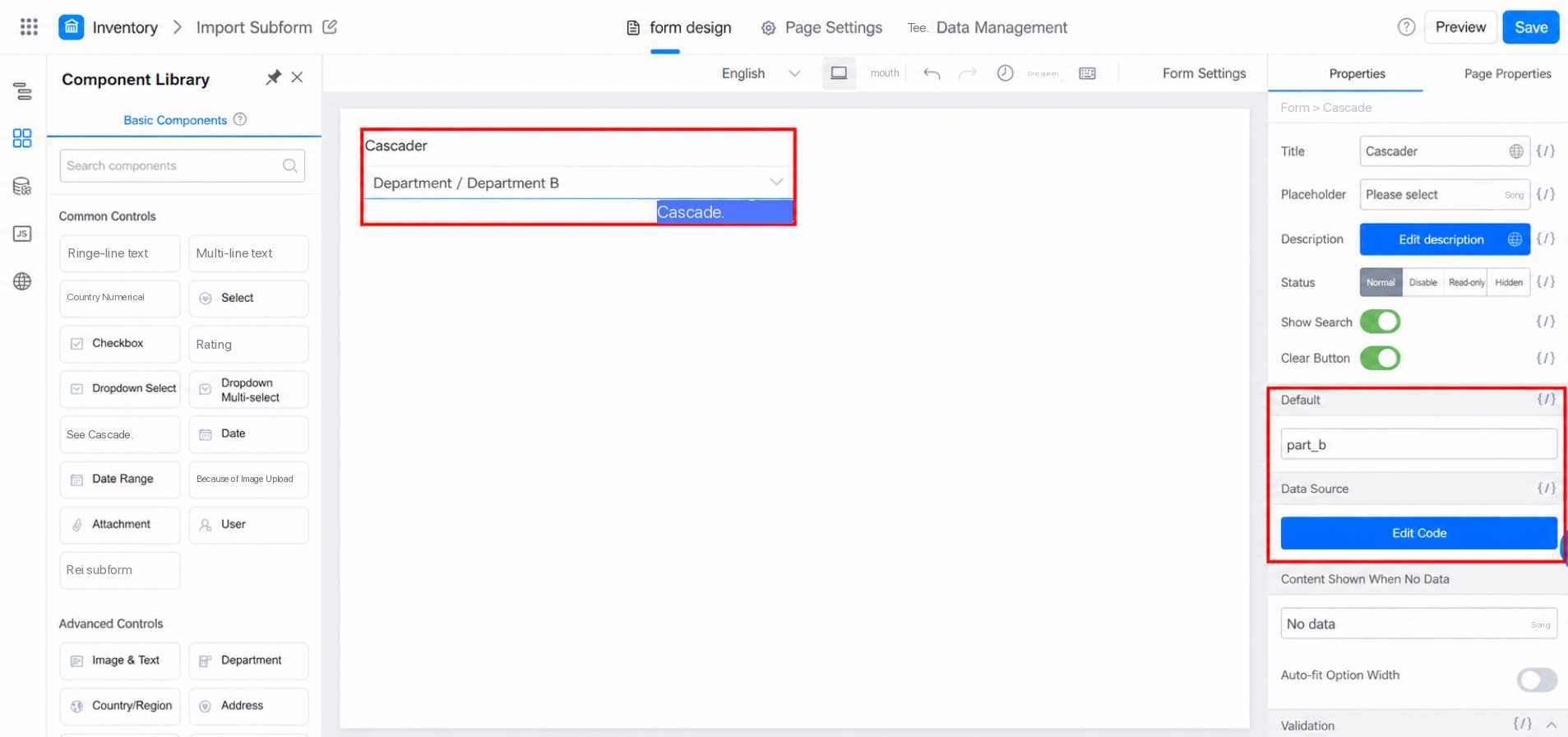This screenshot has width=1568, height=737.
Task: Open the history clock icon
Action: (x=1005, y=73)
